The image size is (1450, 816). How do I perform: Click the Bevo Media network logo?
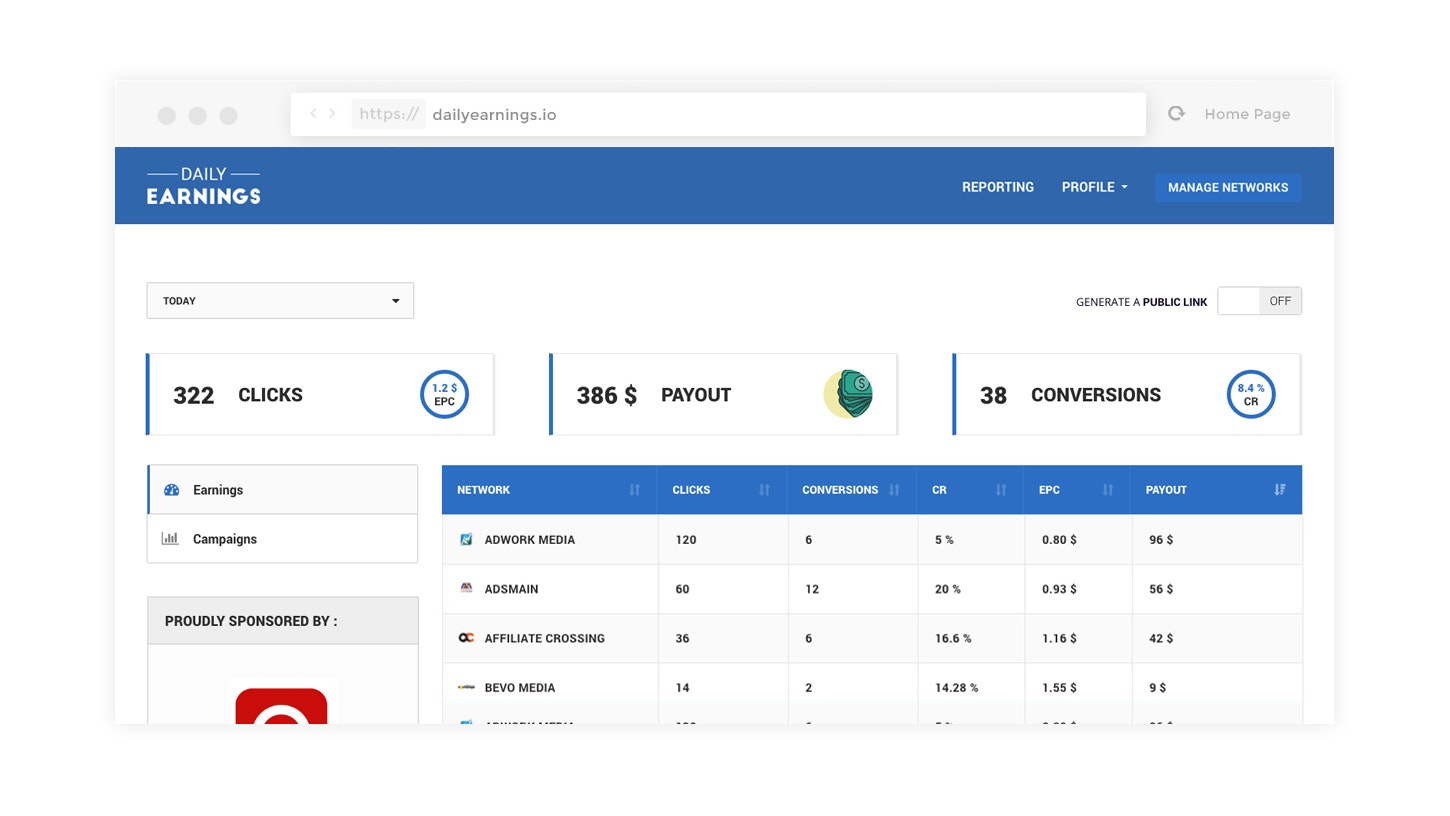click(465, 687)
